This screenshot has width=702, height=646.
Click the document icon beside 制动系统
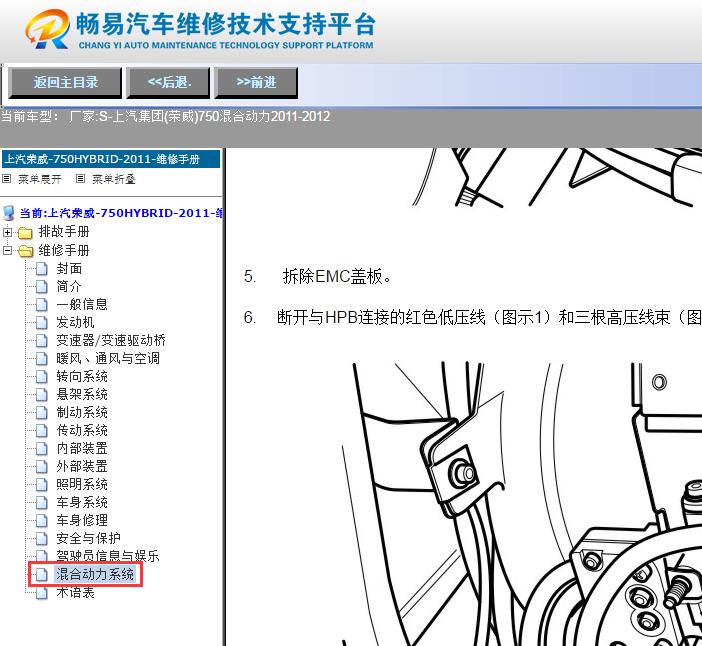click(42, 412)
